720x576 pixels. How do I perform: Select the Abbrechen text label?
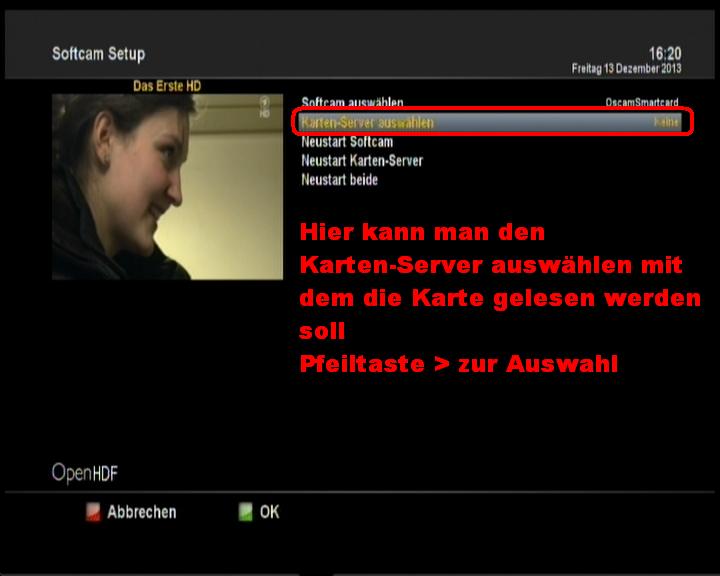pyautogui.click(x=141, y=512)
